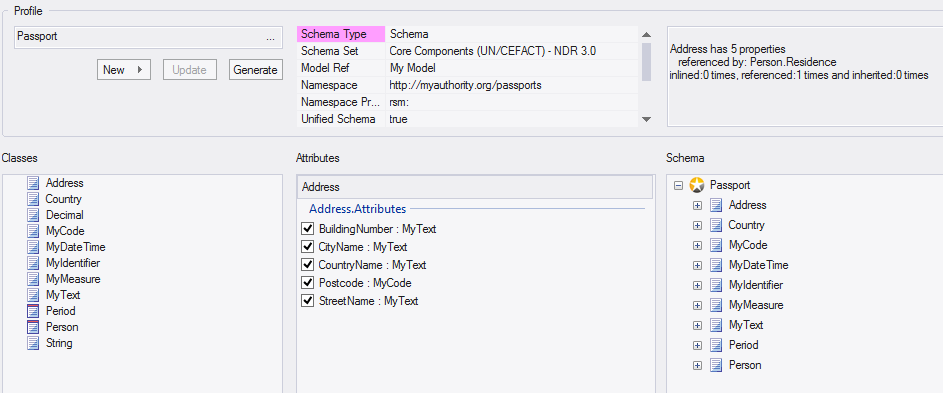Viewport: 943px width, 393px height.
Task: Click the MyText icon in Schema tree
Action: pyautogui.click(x=716, y=325)
